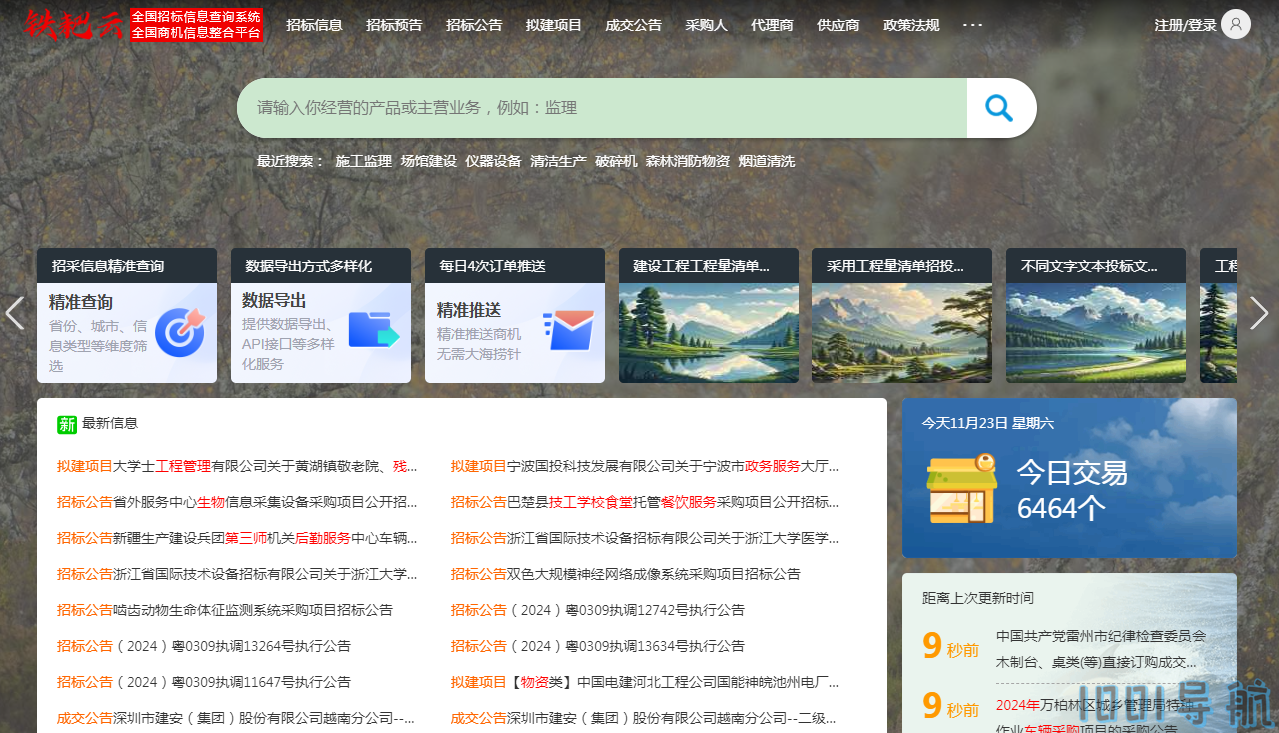Select recent search term 施工监理

363,161
